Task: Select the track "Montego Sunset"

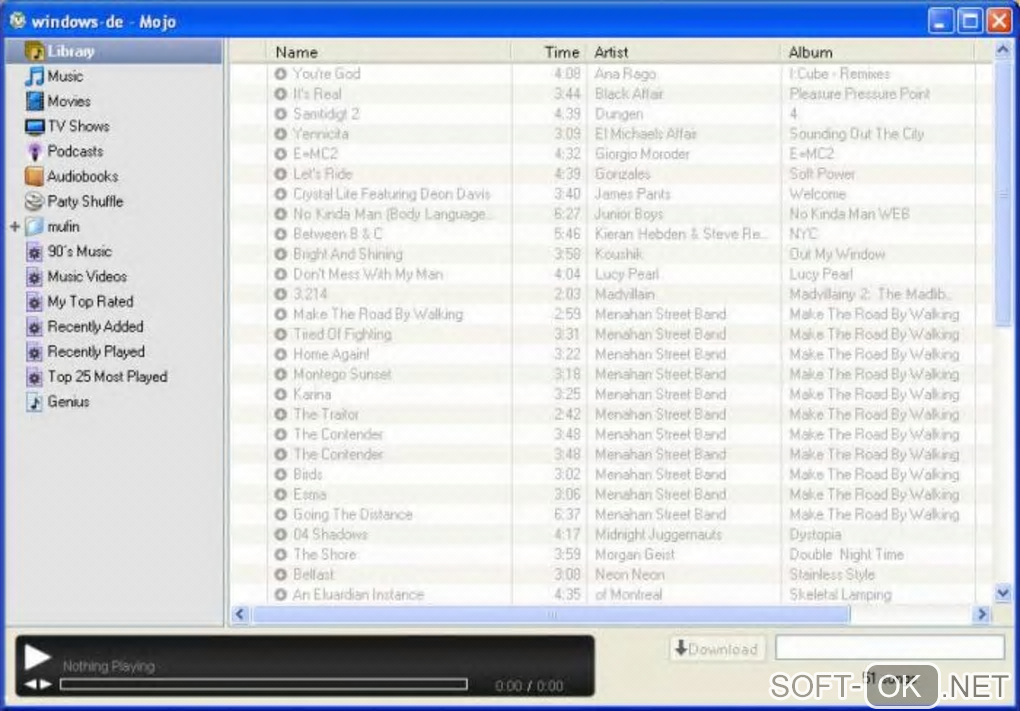Action: [x=342, y=375]
